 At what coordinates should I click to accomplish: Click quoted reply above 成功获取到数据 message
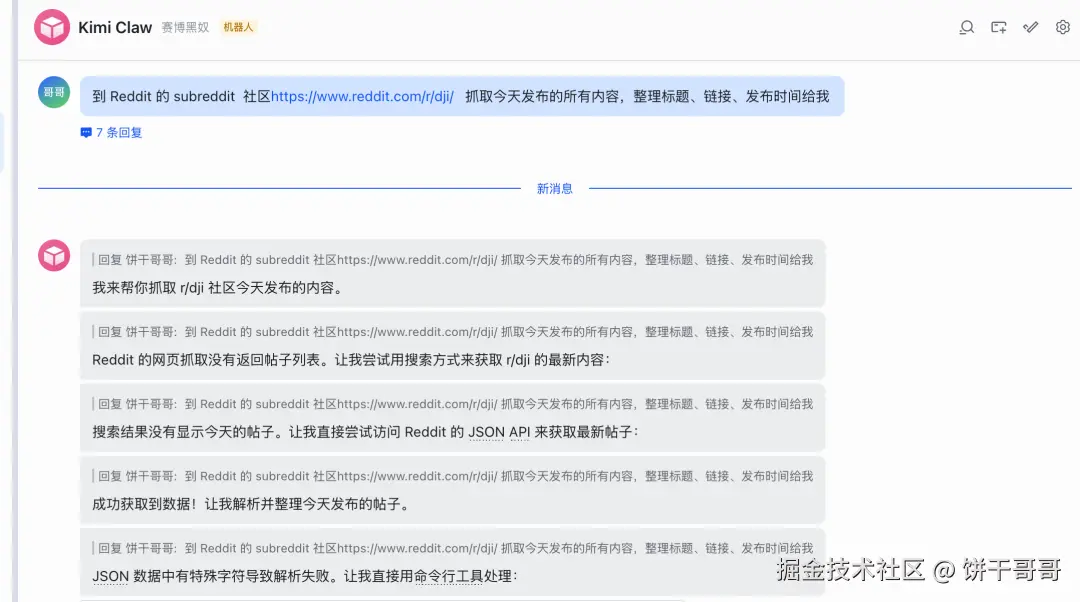(455, 476)
